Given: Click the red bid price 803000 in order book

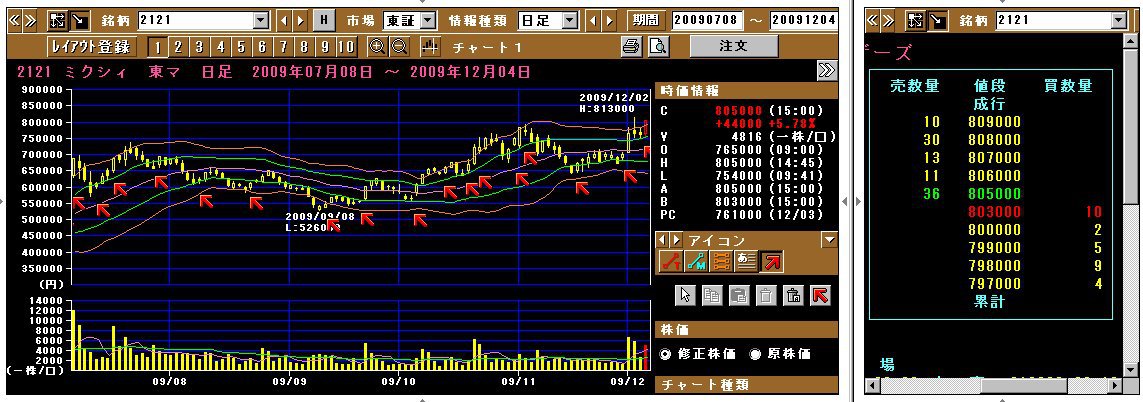Looking at the screenshot, I should pos(994,212).
